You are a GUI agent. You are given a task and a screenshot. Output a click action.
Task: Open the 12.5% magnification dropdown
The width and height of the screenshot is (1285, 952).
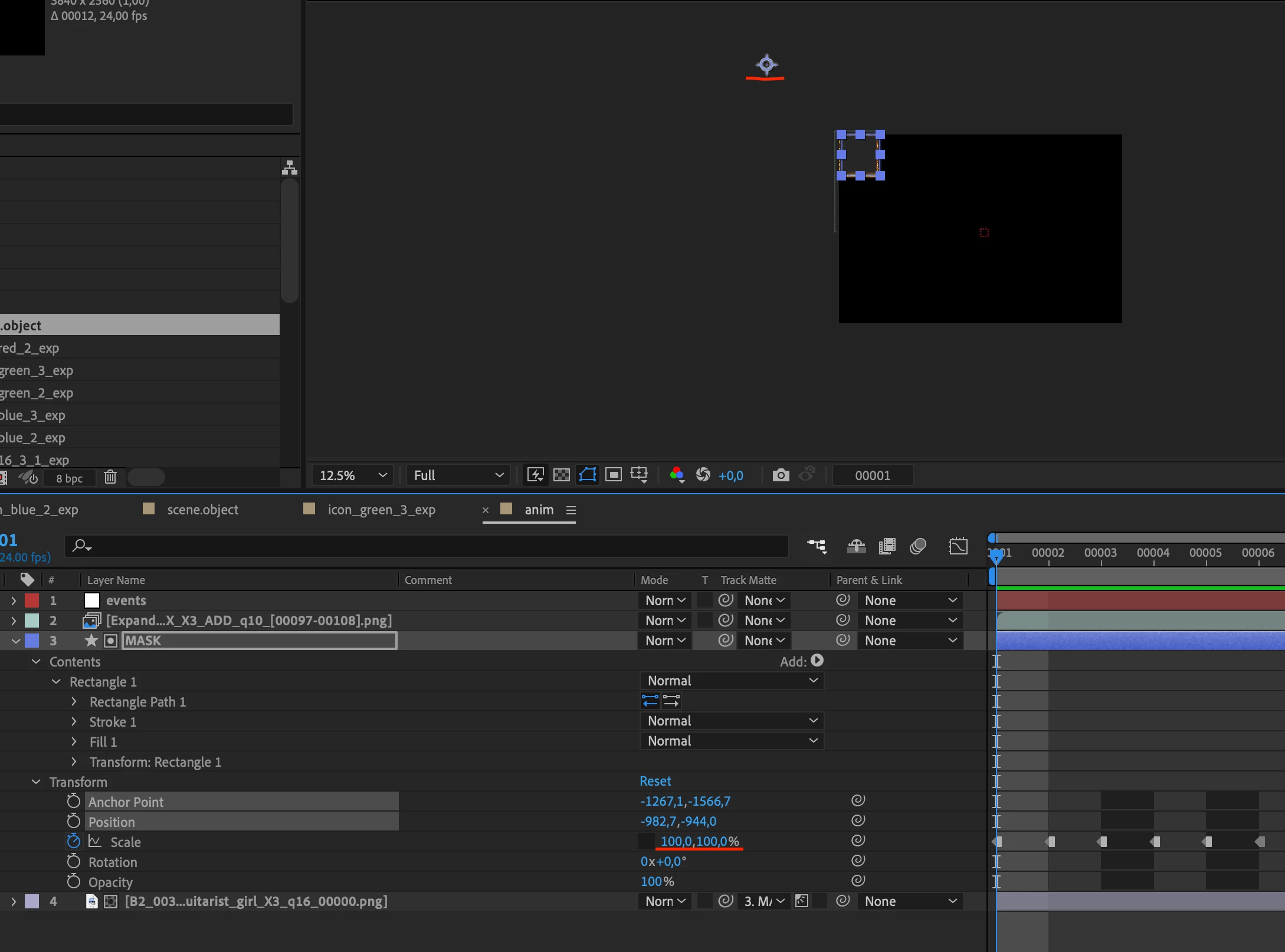[x=352, y=475]
